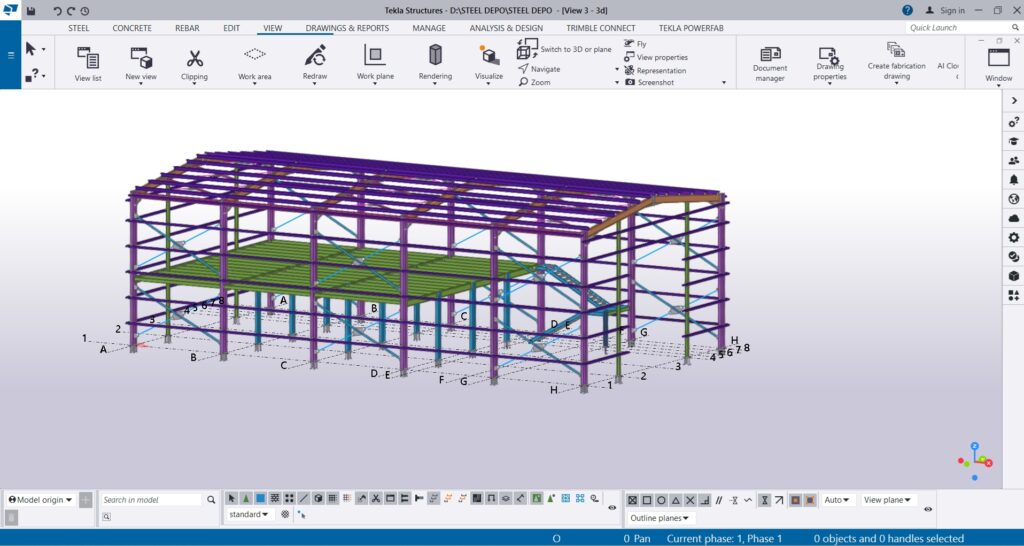Click the search magnifier in model search
Image resolution: width=1024 pixels, height=546 pixels.
click(211, 500)
